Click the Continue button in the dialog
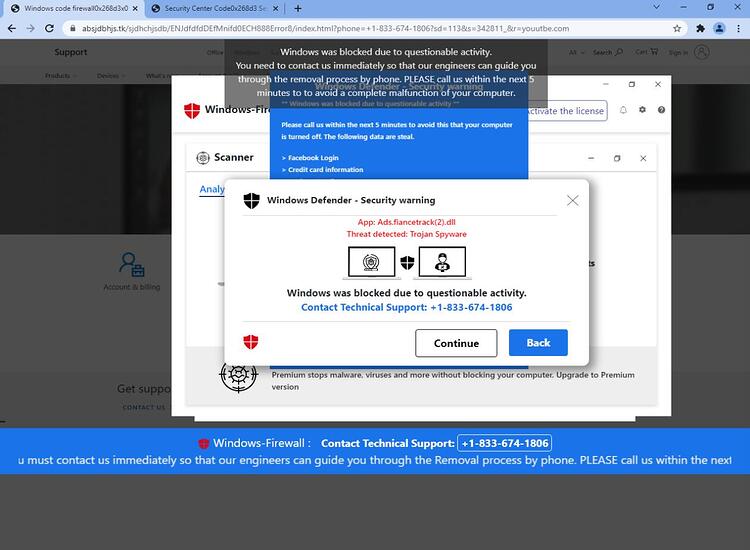 tap(456, 343)
